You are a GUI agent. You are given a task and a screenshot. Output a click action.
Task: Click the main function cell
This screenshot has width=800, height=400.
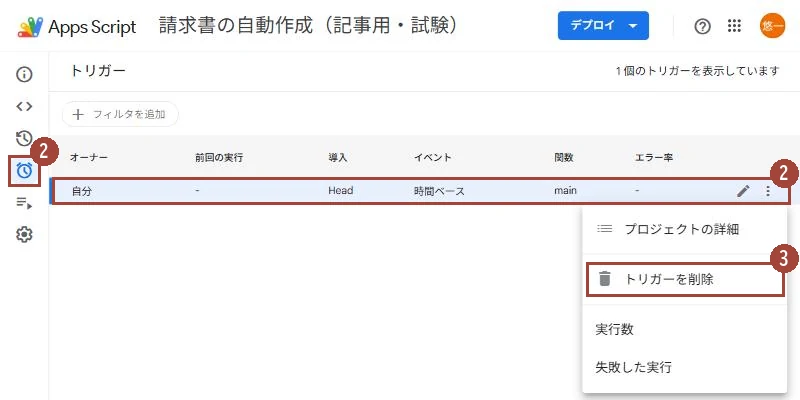pos(565,191)
